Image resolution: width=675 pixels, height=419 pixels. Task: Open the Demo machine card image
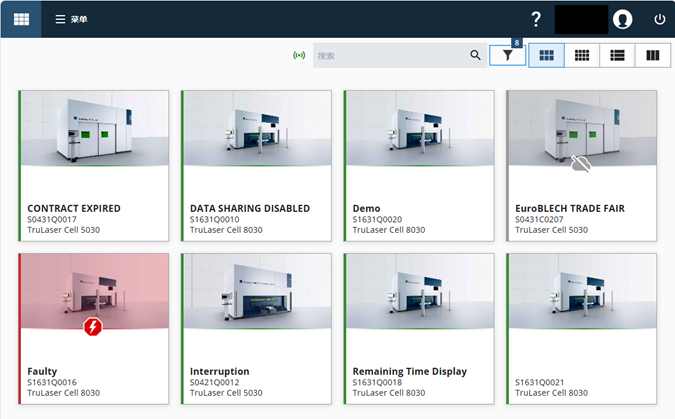point(420,128)
